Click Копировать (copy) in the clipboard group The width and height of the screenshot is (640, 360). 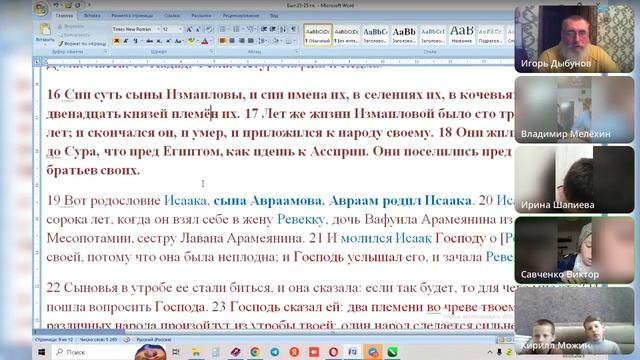click(74, 35)
